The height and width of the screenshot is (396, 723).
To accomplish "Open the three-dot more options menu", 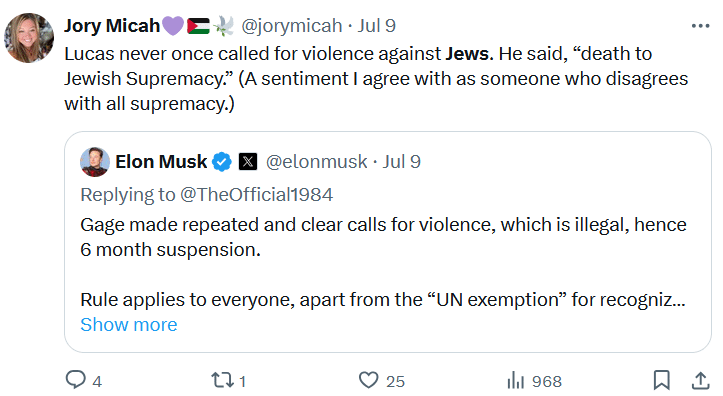I will tap(700, 26).
